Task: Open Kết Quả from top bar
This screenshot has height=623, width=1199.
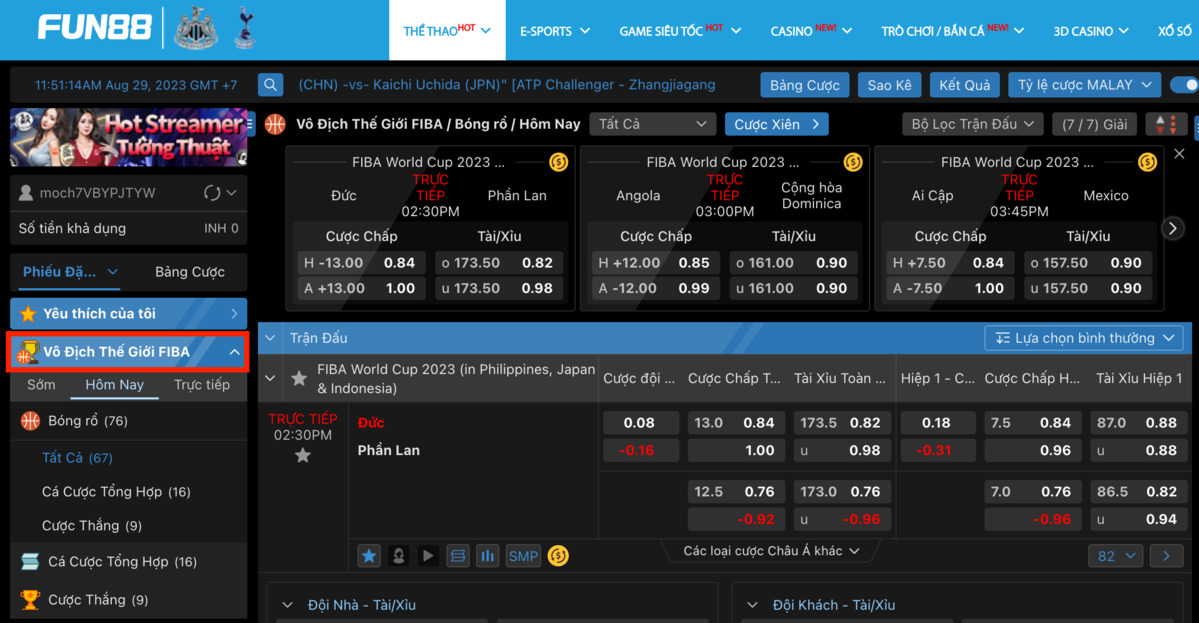Action: click(x=964, y=84)
